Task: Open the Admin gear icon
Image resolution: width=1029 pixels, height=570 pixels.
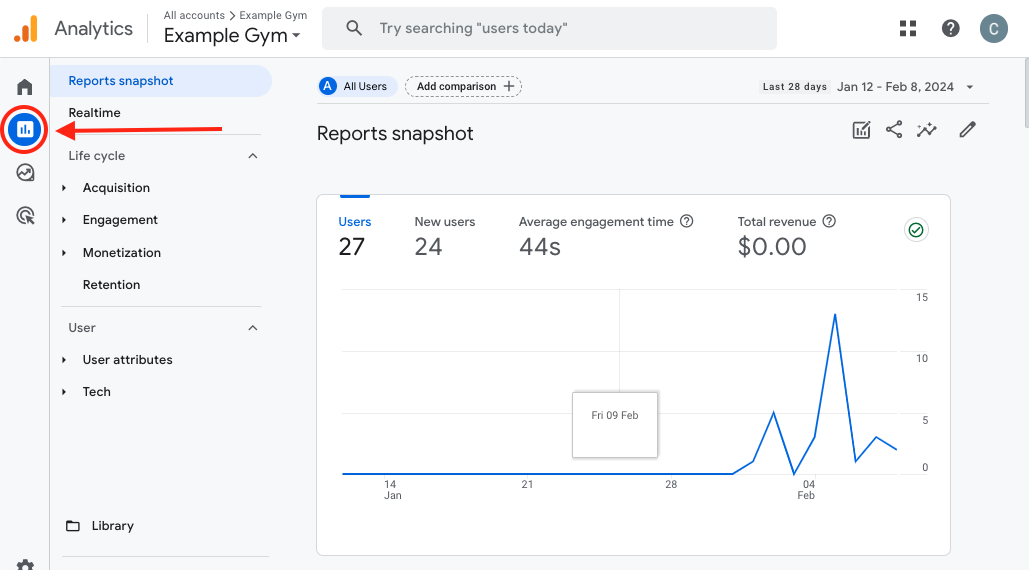Action: 25,565
